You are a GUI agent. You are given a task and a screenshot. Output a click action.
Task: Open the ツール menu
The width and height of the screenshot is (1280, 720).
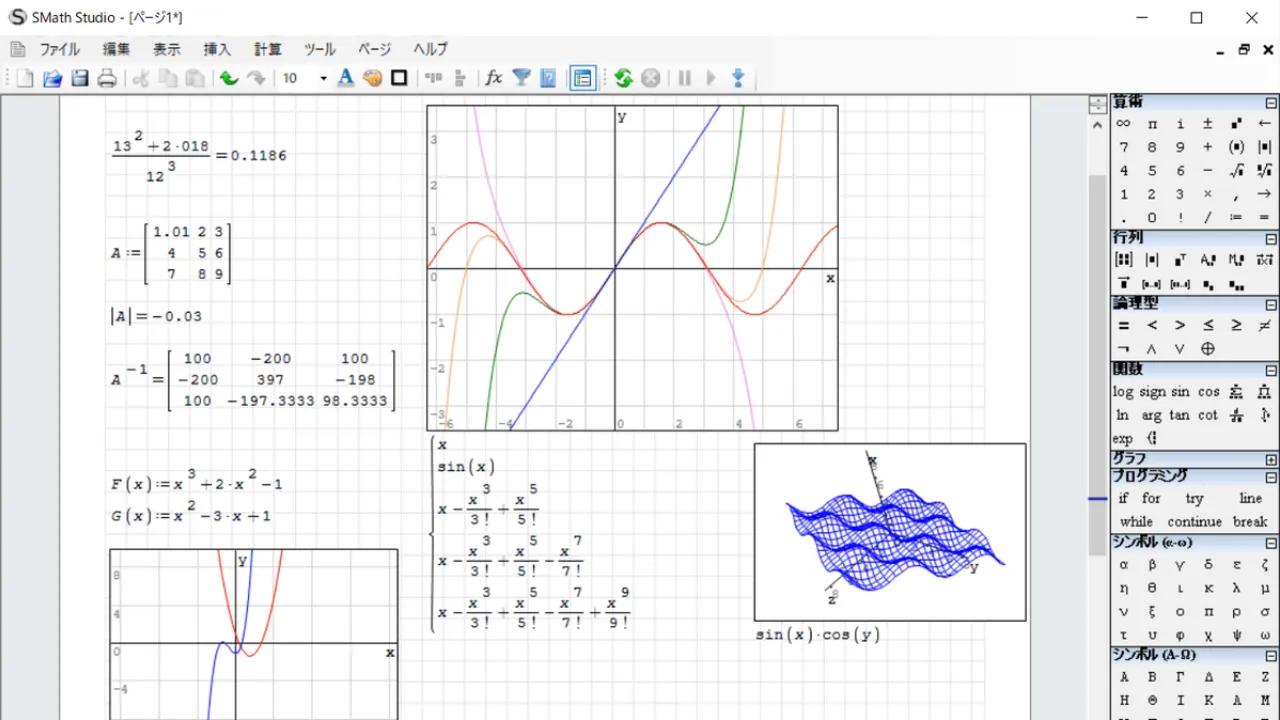(x=320, y=49)
